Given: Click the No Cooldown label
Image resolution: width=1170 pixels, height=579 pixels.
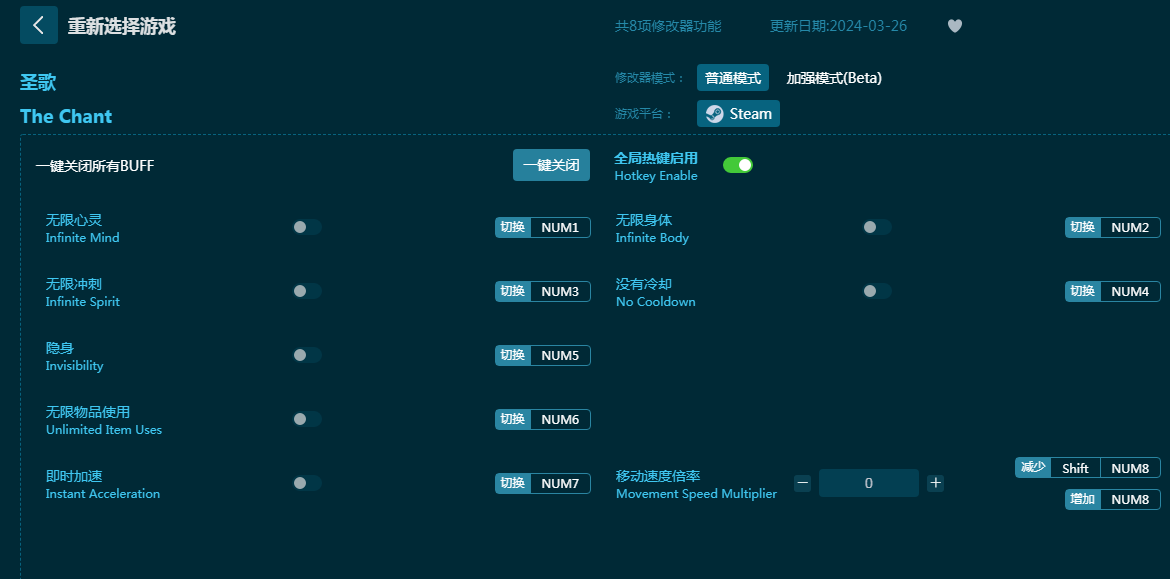Looking at the screenshot, I should click(655, 302).
